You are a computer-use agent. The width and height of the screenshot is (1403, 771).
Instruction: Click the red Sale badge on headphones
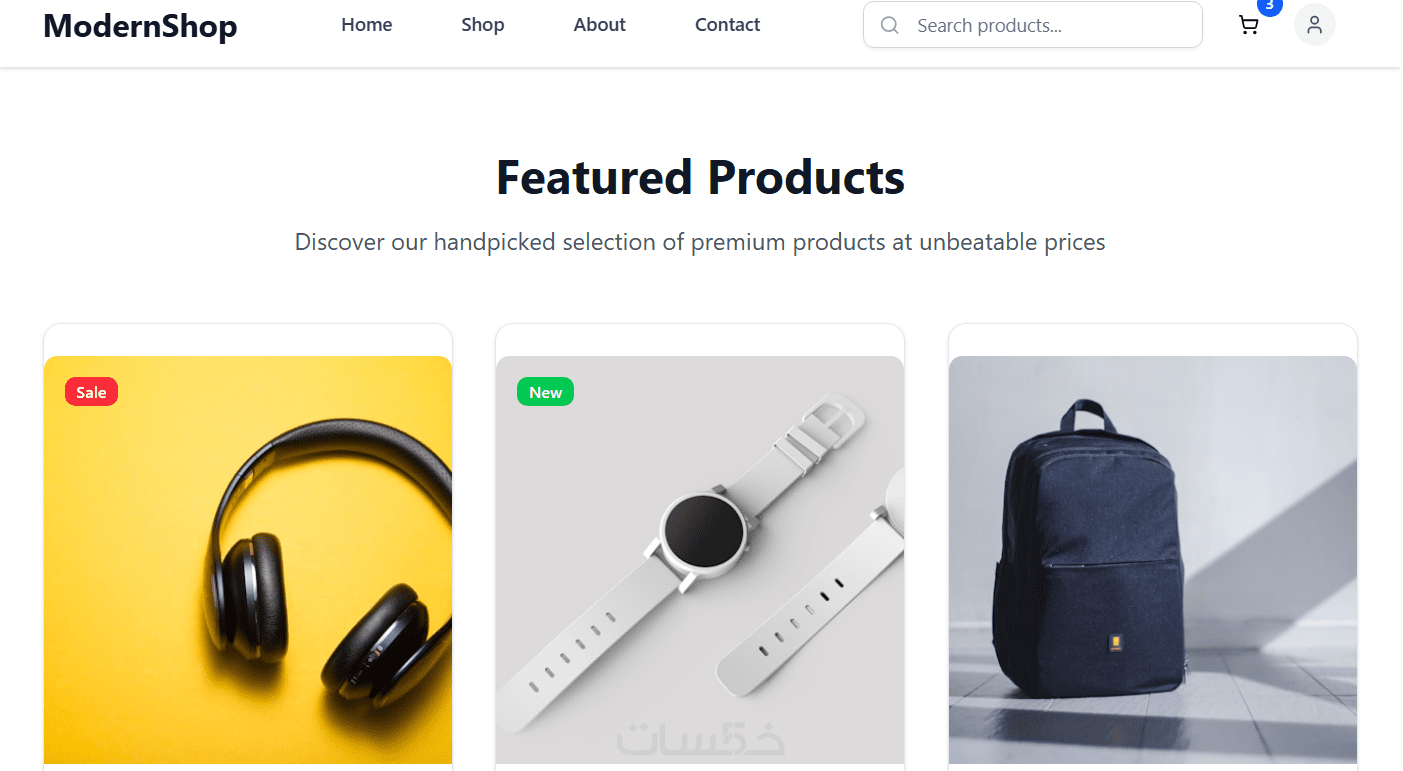pos(91,392)
